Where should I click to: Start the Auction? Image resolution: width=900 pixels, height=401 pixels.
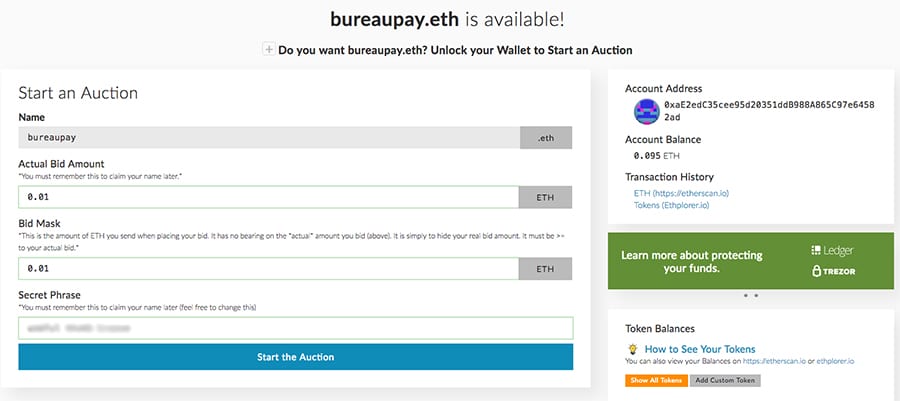tap(295, 357)
